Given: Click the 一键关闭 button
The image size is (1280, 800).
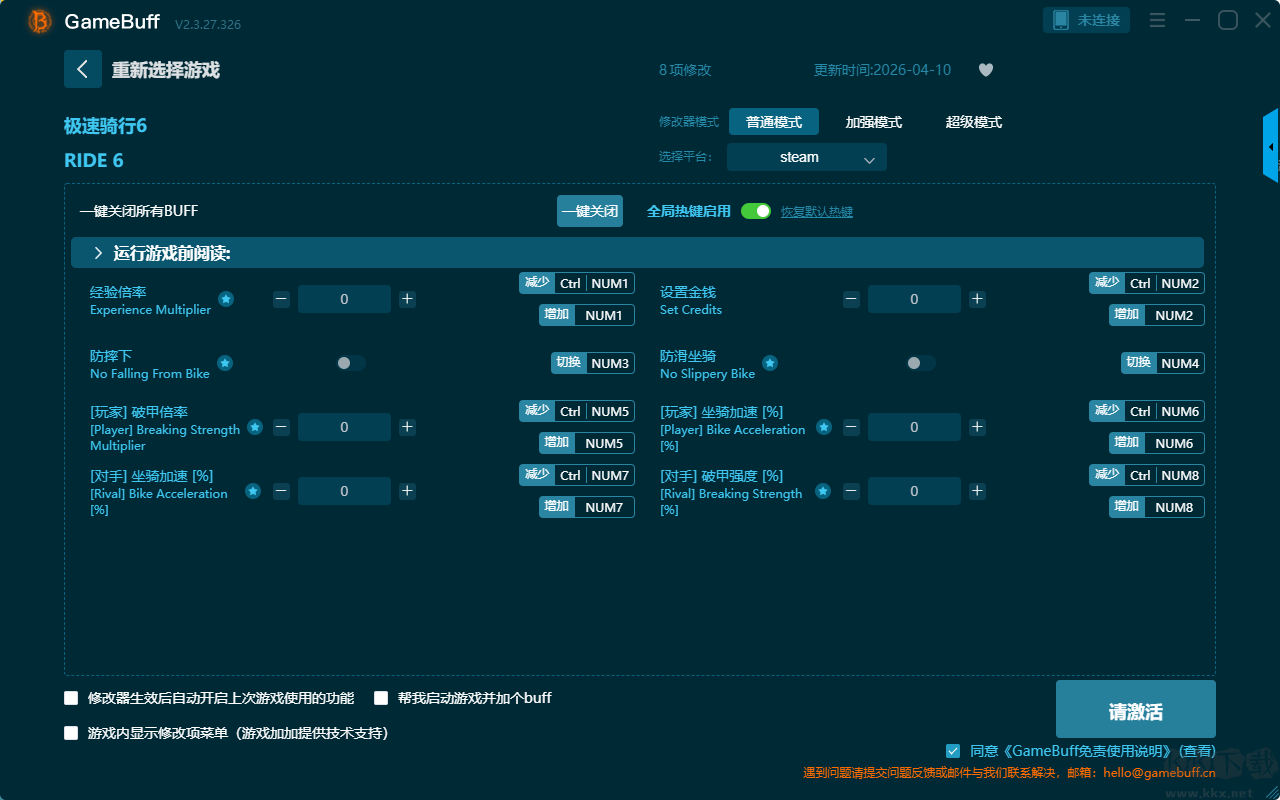Looking at the screenshot, I should (x=590, y=211).
